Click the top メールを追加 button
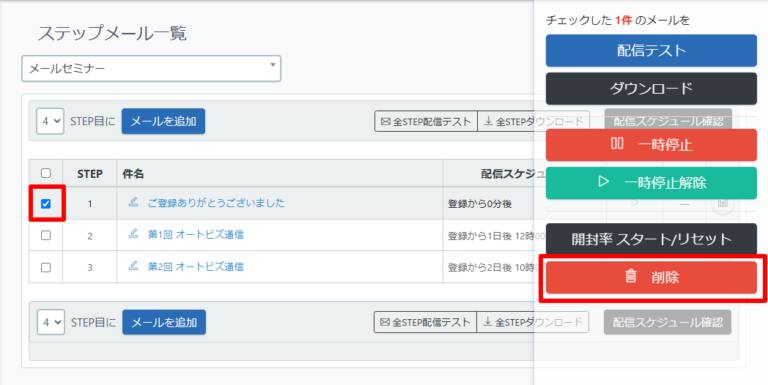Viewport: 768px width, 385px height. click(163, 121)
